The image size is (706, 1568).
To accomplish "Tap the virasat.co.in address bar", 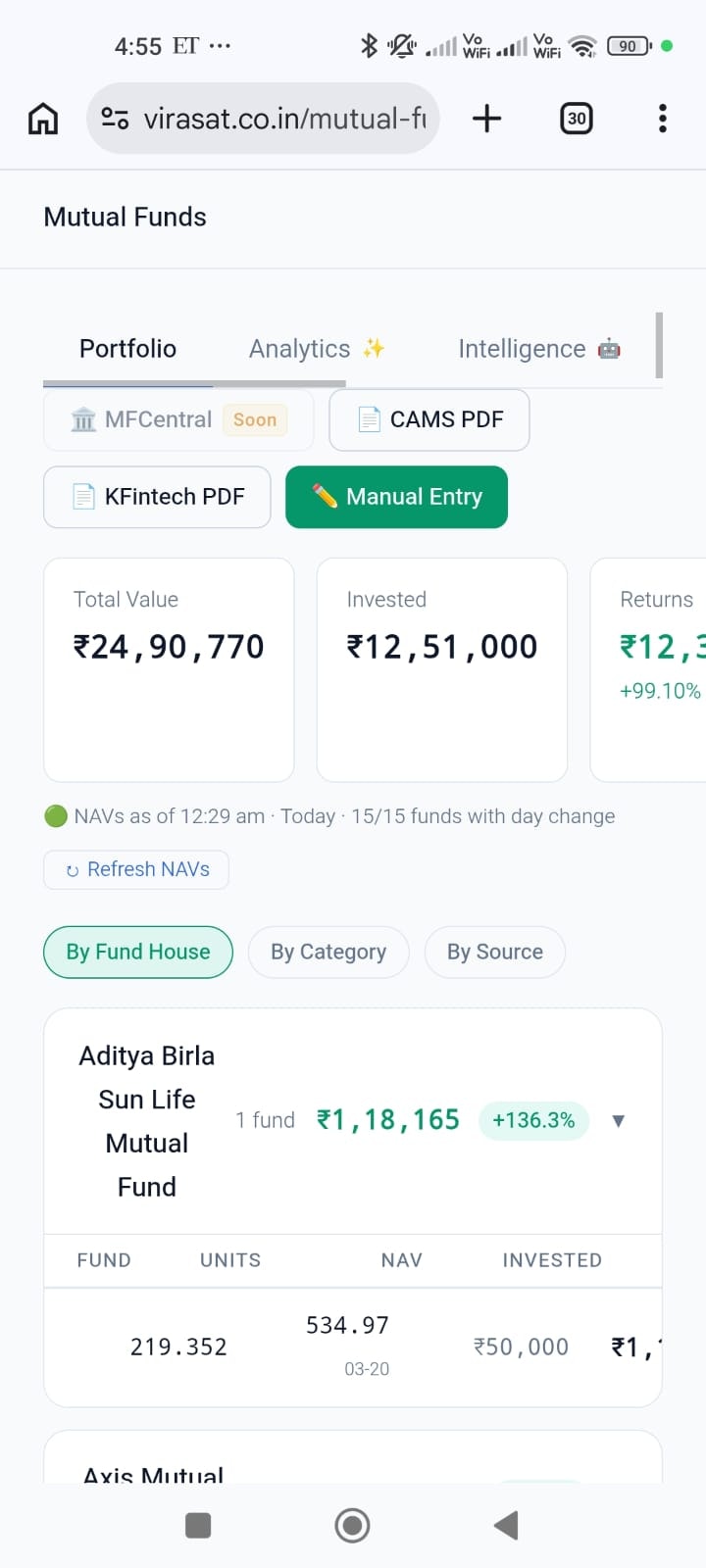I will [284, 119].
